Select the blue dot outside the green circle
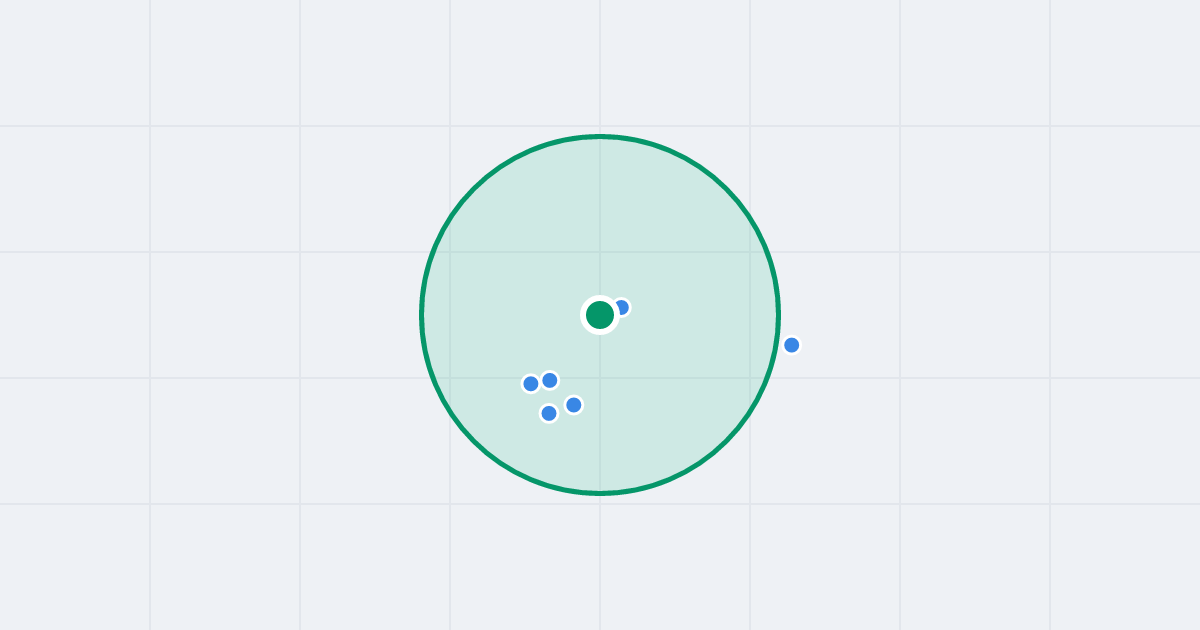This screenshot has width=1200, height=630. click(792, 345)
